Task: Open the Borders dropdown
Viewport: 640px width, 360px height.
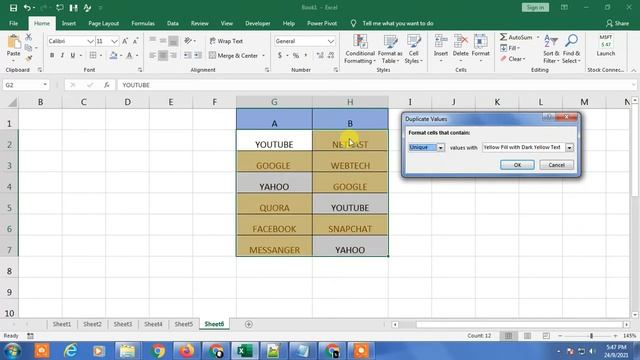Action: [101, 56]
